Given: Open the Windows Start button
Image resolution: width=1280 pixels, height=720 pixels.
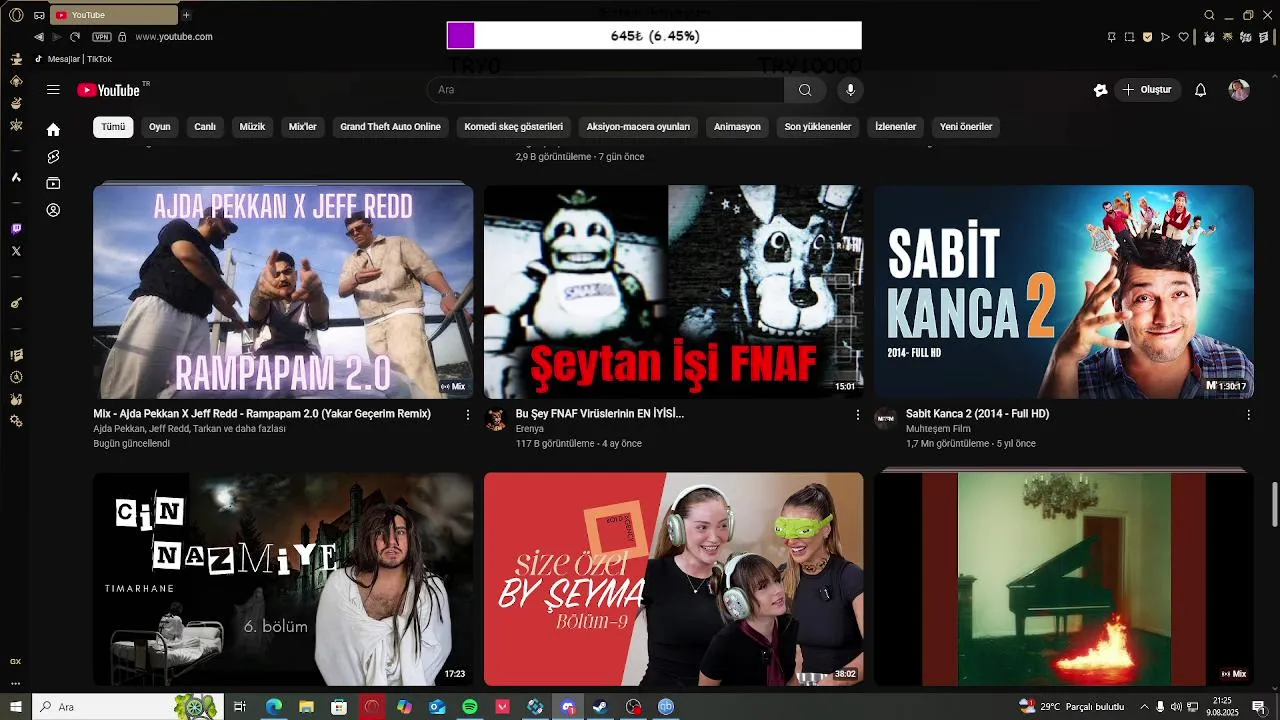Looking at the screenshot, I should point(16,707).
